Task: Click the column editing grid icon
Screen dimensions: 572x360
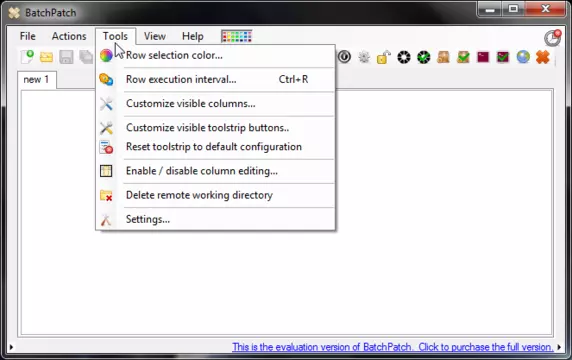Action: point(106,171)
